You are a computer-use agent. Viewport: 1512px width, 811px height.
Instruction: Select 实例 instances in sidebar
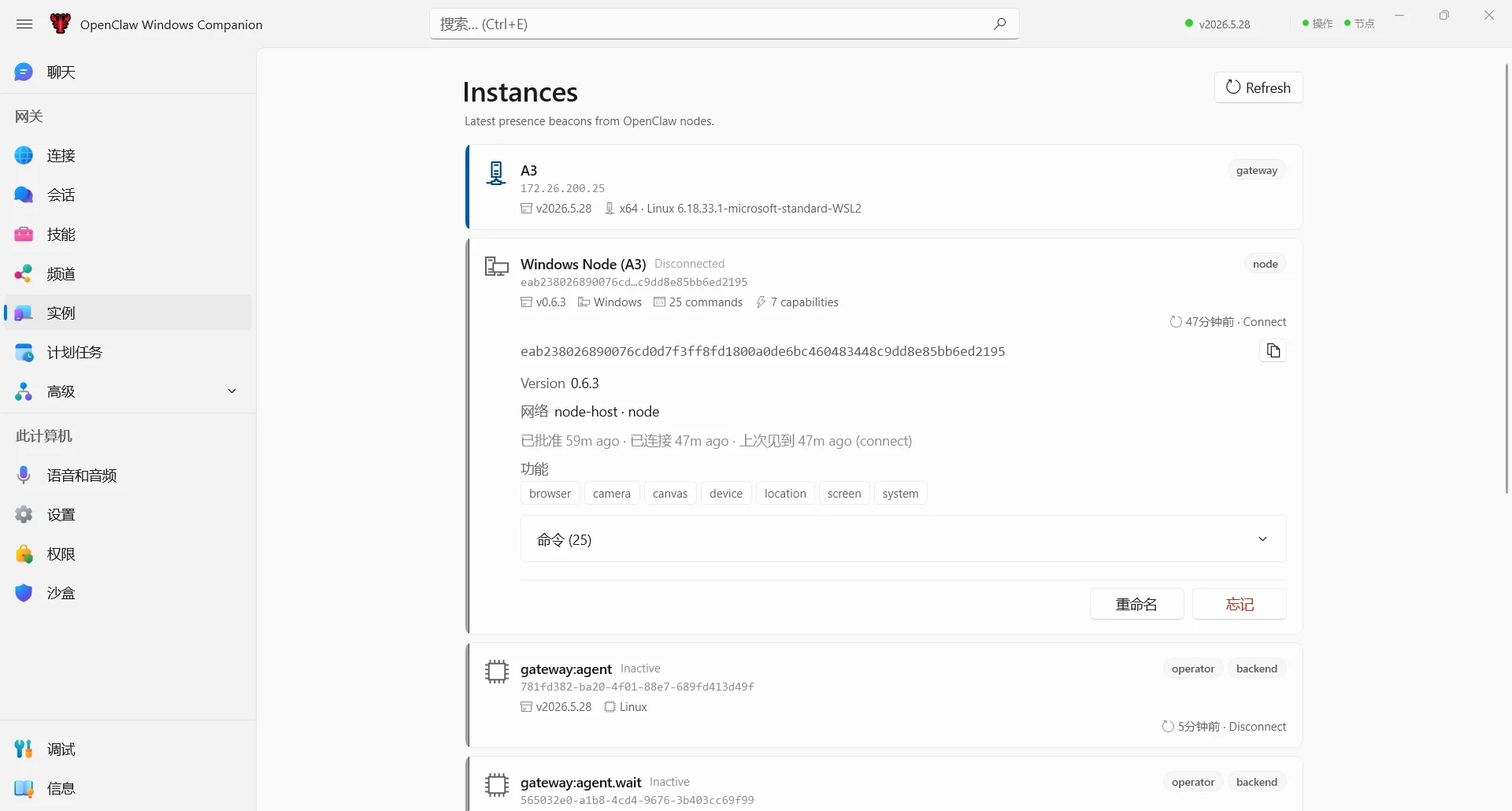(128, 313)
